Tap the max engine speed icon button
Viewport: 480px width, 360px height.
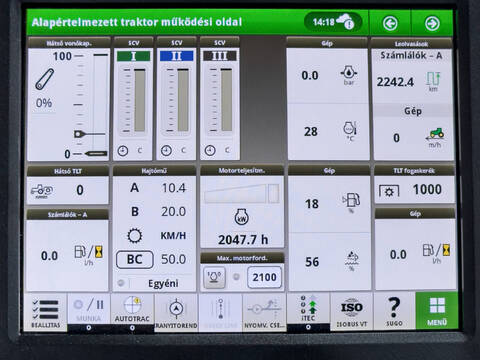[x=214, y=277]
